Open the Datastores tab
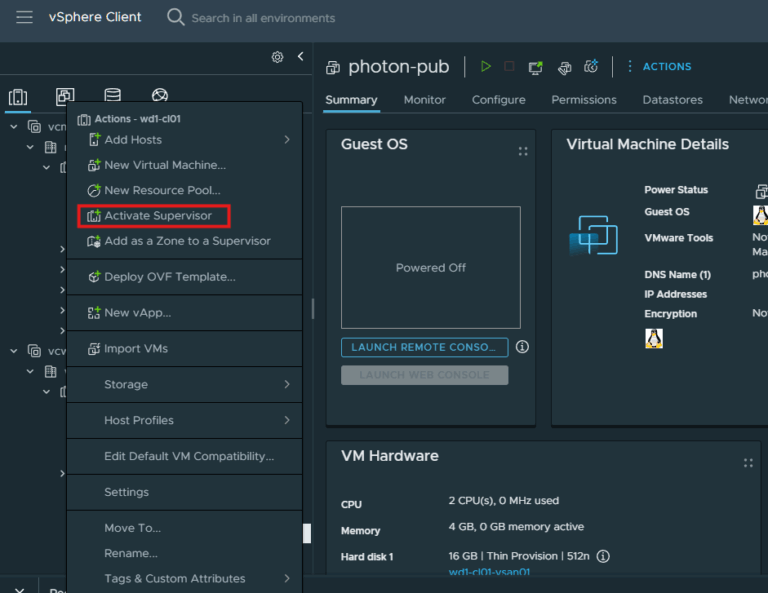 pyautogui.click(x=672, y=100)
